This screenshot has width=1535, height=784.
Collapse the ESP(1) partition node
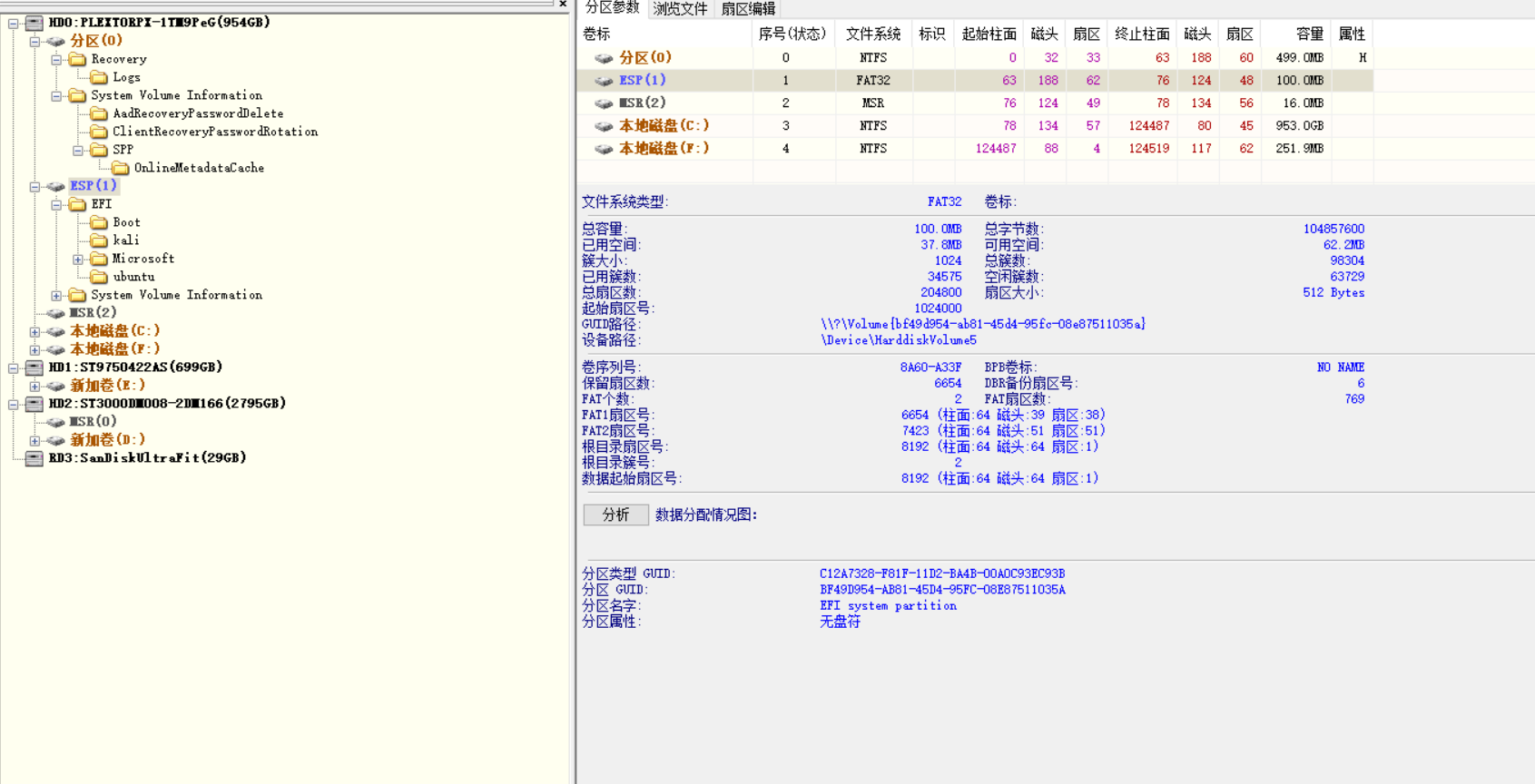pyautogui.click(x=34, y=186)
